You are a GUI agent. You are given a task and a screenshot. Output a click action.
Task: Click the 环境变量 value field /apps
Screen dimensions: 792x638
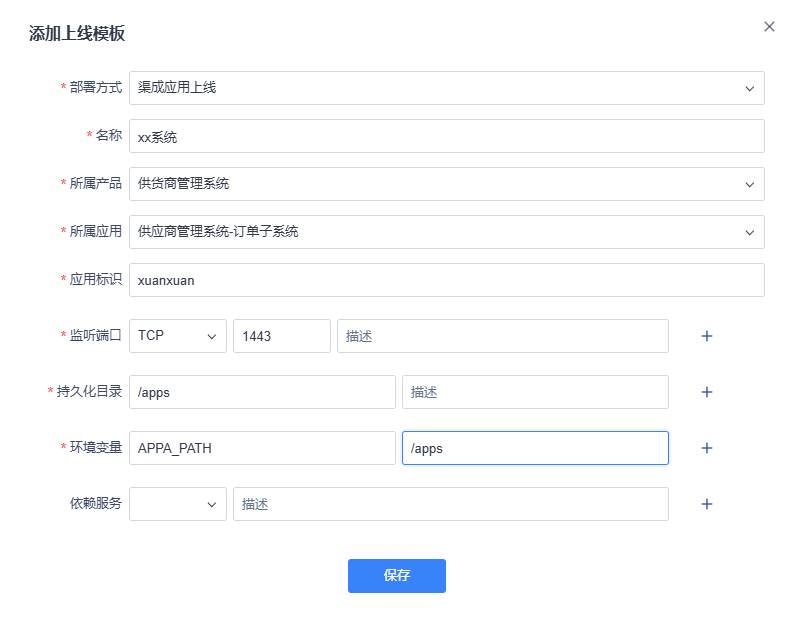pyautogui.click(x=534, y=448)
